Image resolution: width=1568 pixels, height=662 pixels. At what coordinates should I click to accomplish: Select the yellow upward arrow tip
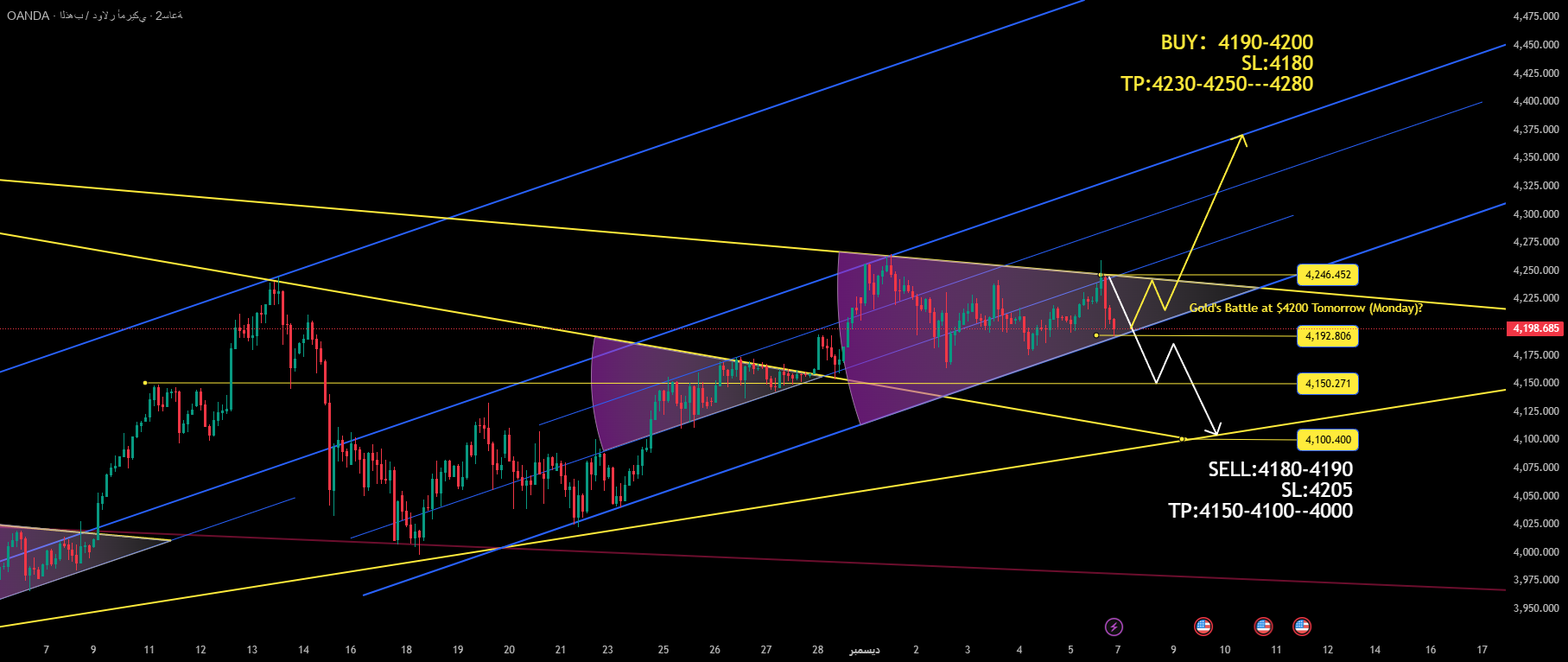(x=1242, y=137)
